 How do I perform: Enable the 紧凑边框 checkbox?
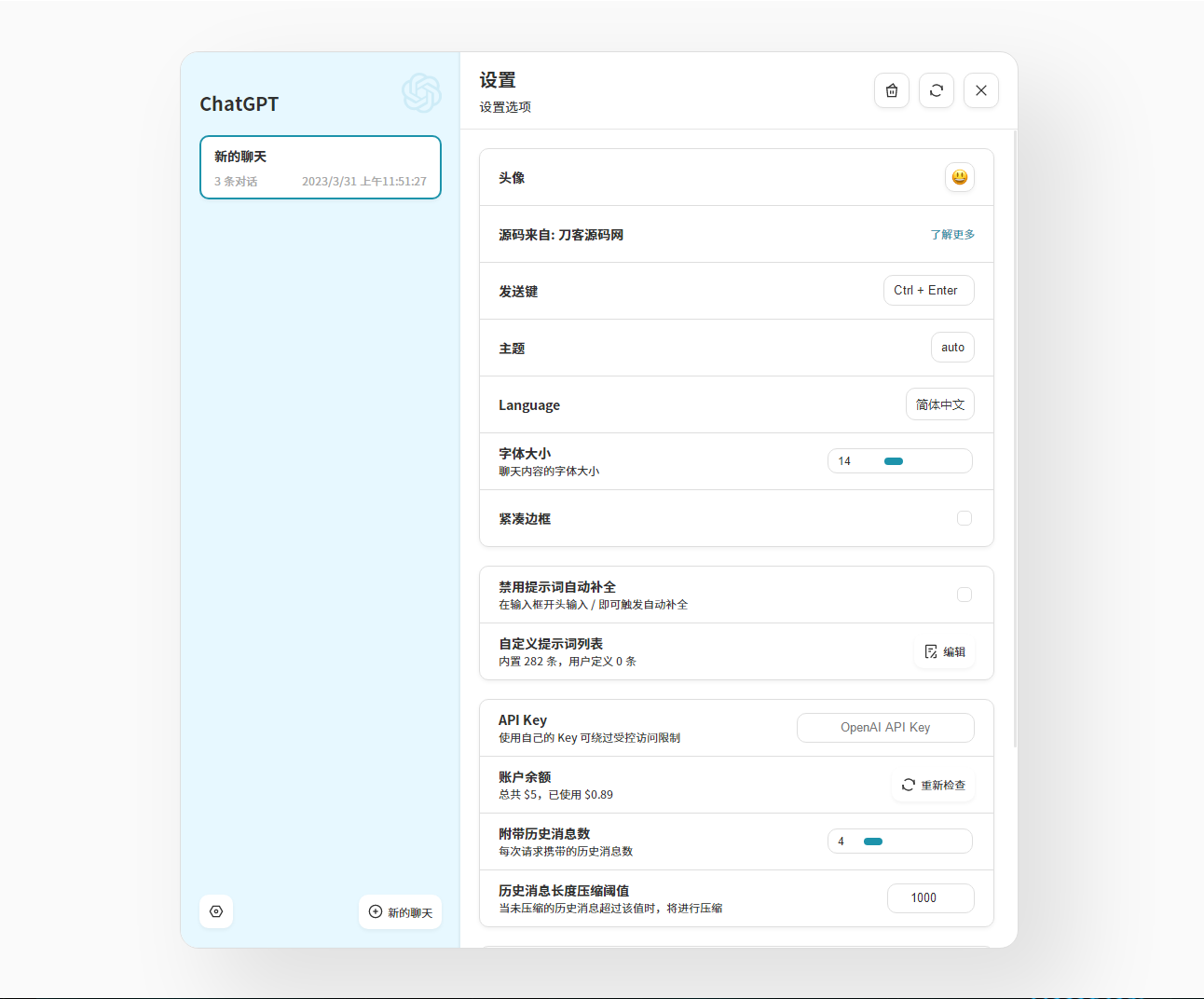click(x=965, y=518)
